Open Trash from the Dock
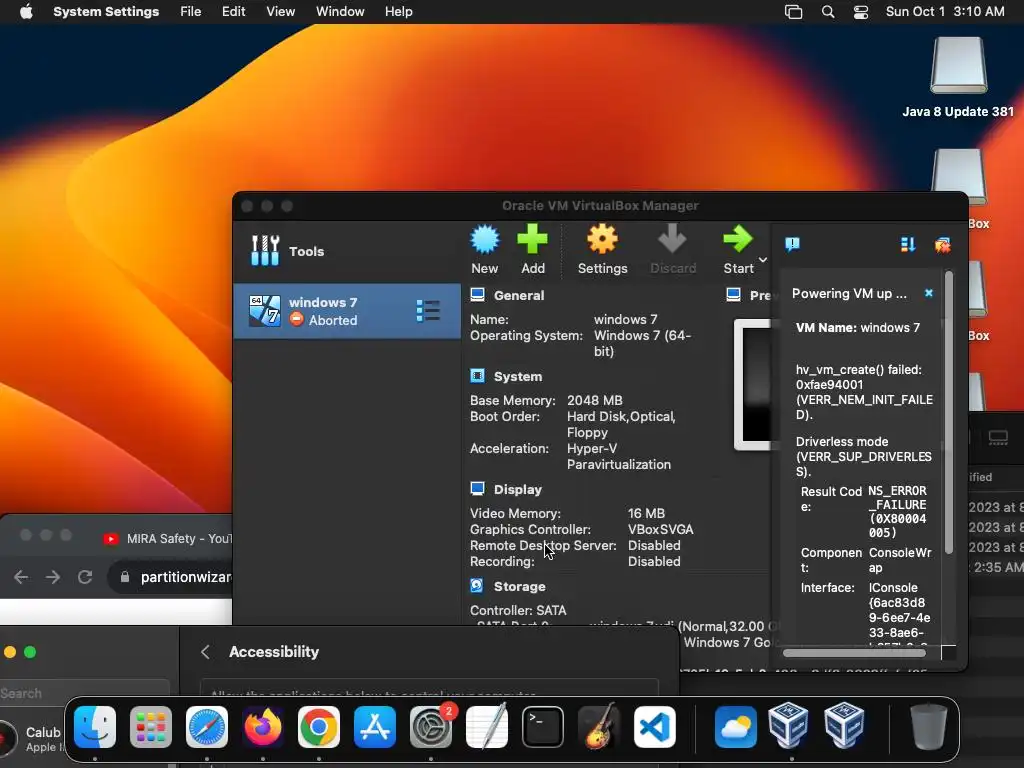1024x768 pixels. click(x=929, y=726)
